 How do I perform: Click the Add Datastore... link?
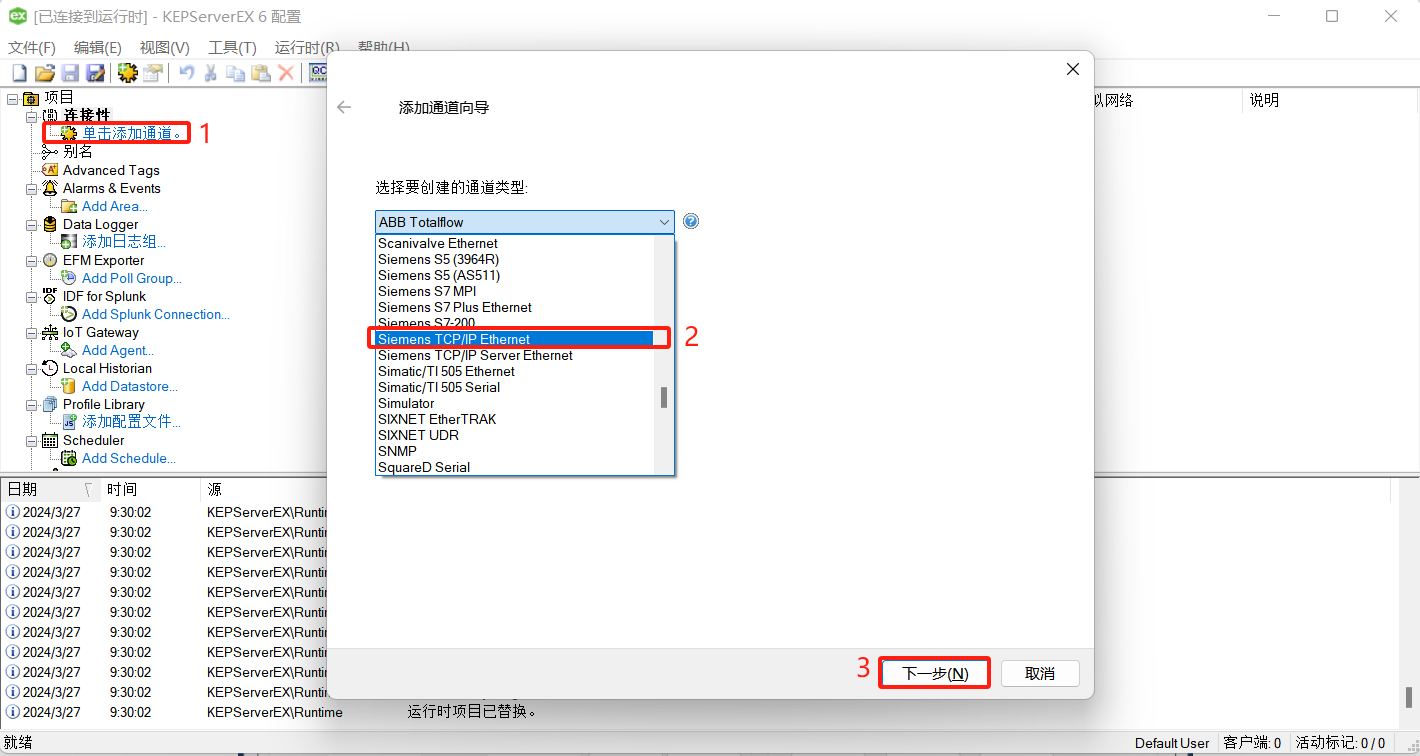(x=130, y=386)
